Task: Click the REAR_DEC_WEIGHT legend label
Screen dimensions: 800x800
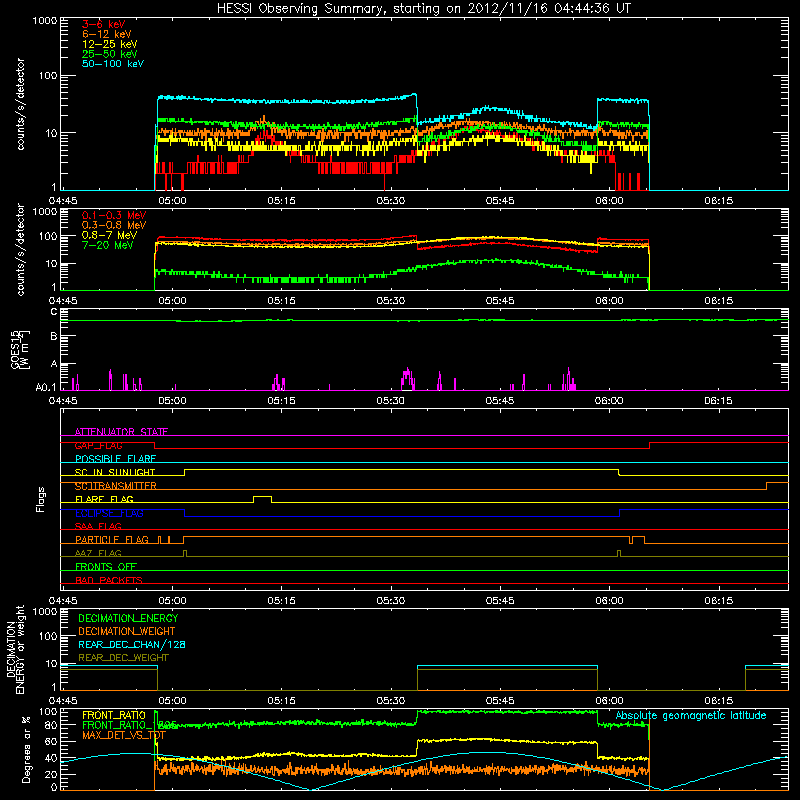Action: [123, 658]
